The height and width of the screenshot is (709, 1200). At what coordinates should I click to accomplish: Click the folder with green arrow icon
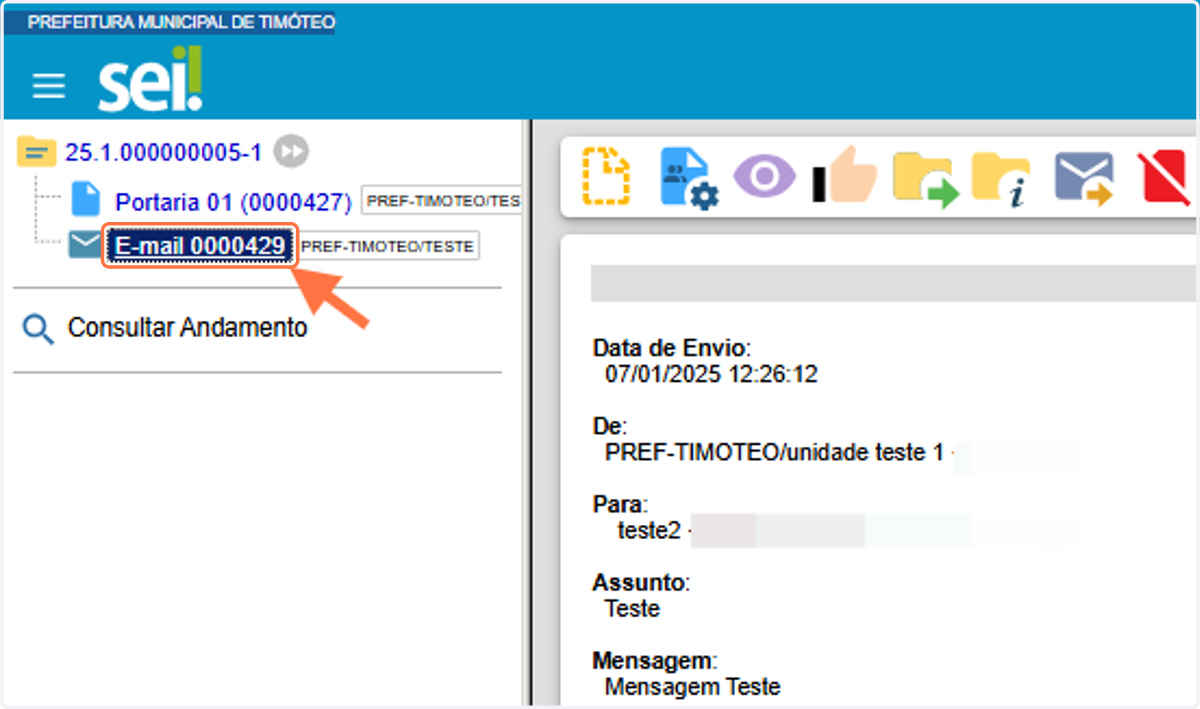(926, 179)
